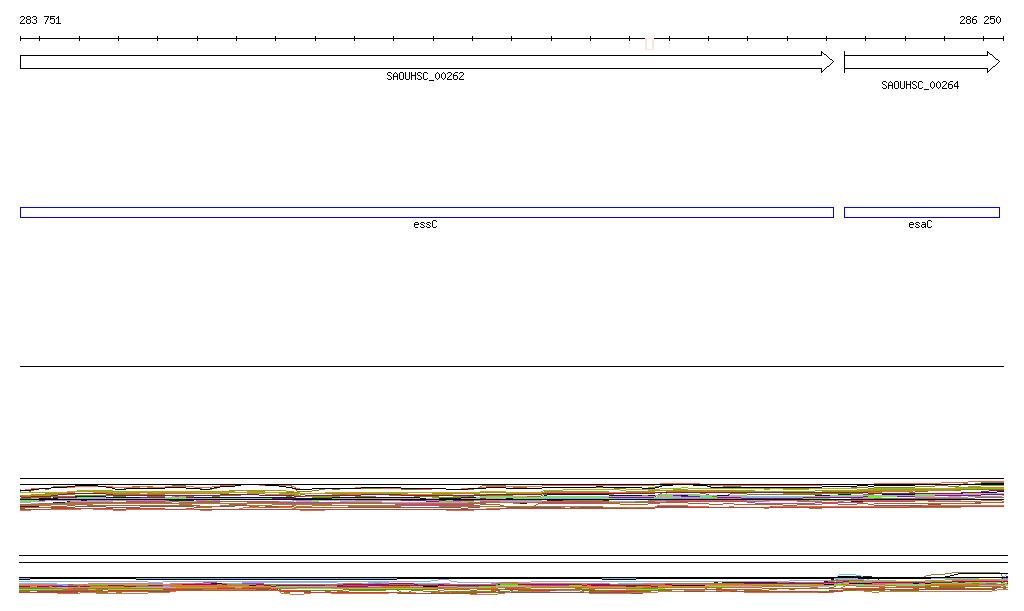Click the essC blue feature box
Viewport: 1024px width, 611px height.
point(427,212)
